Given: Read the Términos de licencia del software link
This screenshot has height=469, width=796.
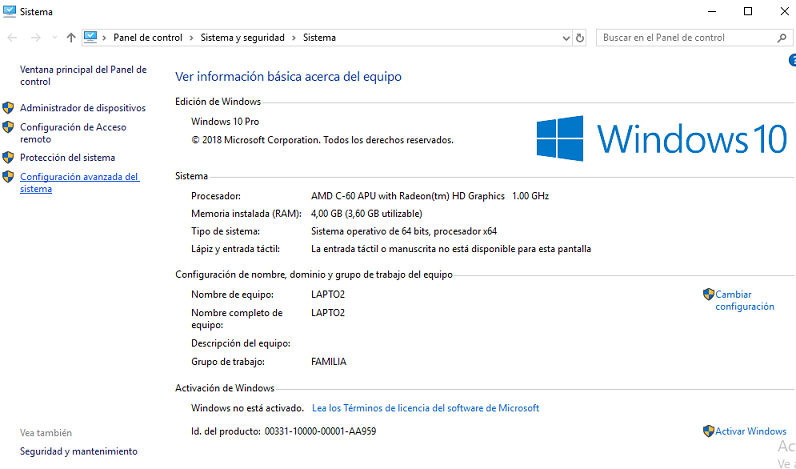Looking at the screenshot, I should (x=425, y=408).
